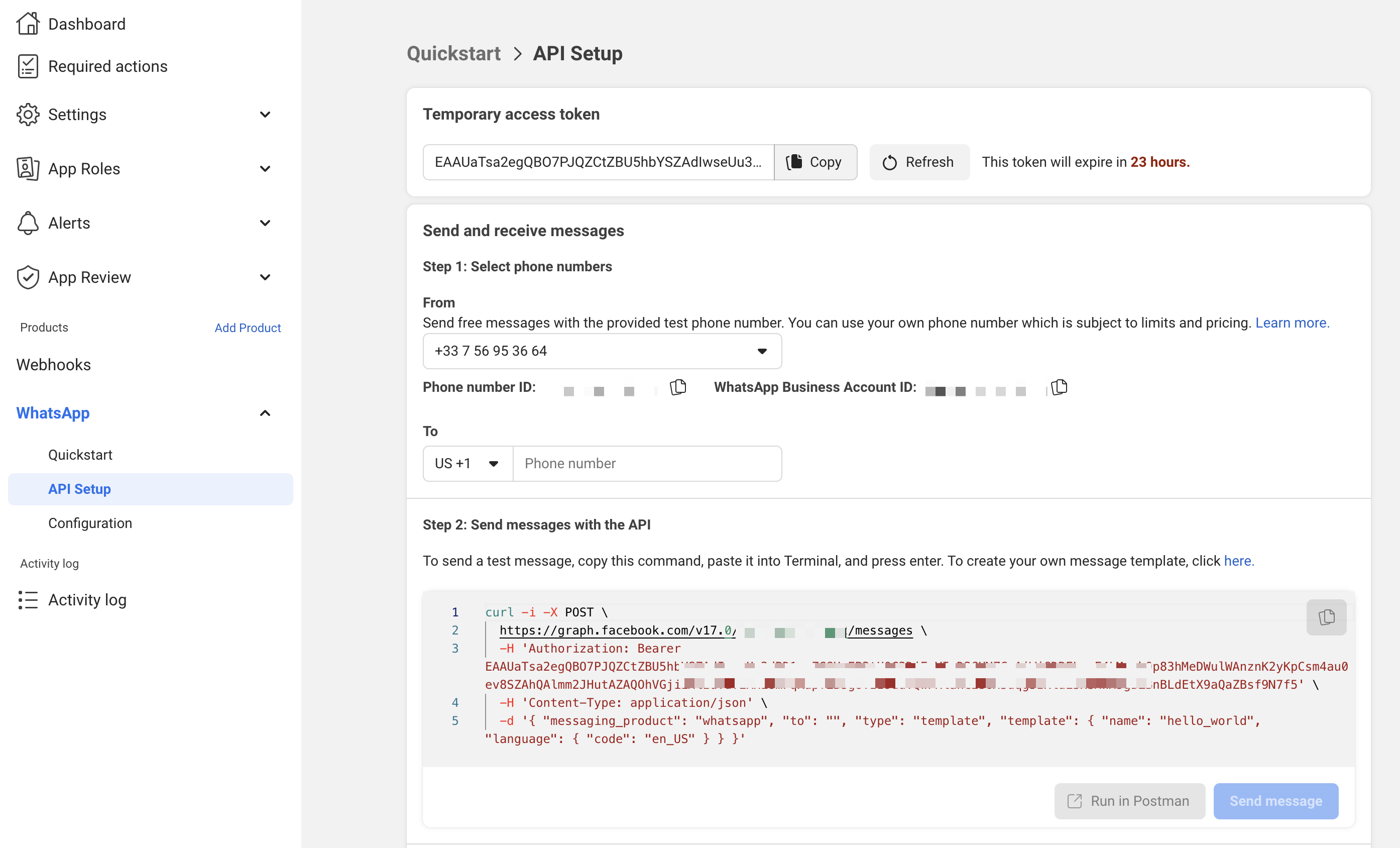Go to Quickstart in the sidebar
This screenshot has width=1400, height=848.
click(x=80, y=455)
